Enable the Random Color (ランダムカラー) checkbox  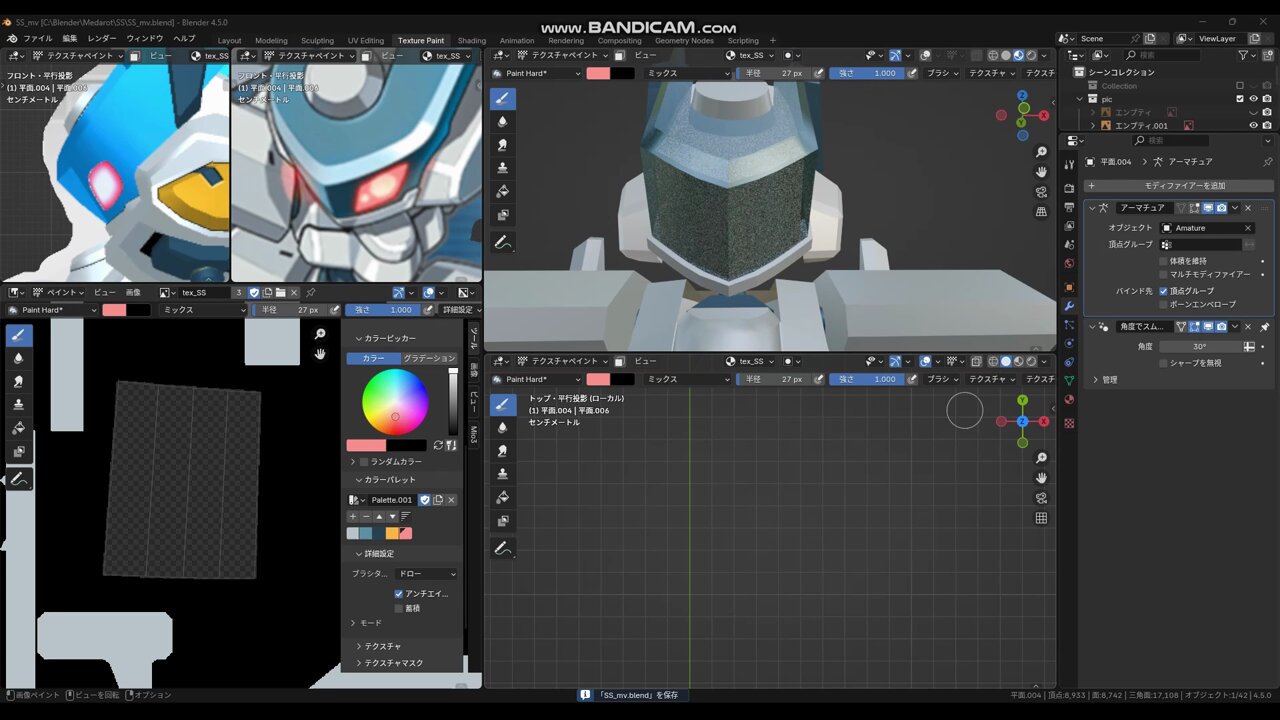tap(363, 462)
